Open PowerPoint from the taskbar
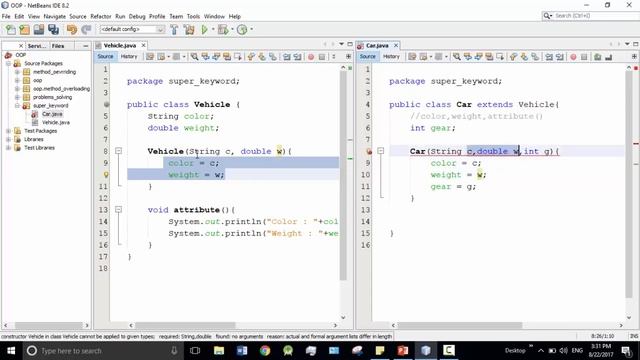 click(403, 350)
